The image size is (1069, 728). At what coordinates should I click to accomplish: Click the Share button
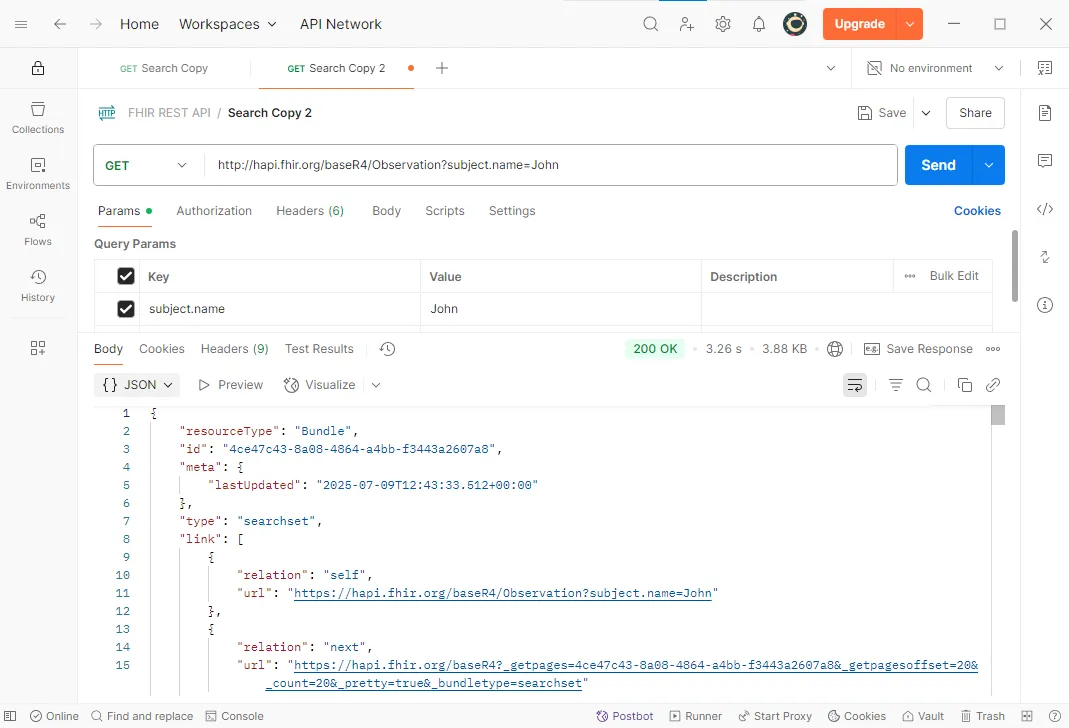[x=975, y=113]
